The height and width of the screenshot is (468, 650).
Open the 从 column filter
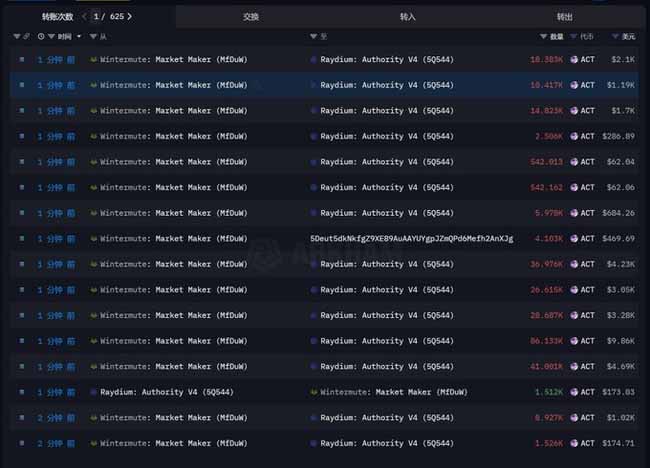tap(92, 37)
